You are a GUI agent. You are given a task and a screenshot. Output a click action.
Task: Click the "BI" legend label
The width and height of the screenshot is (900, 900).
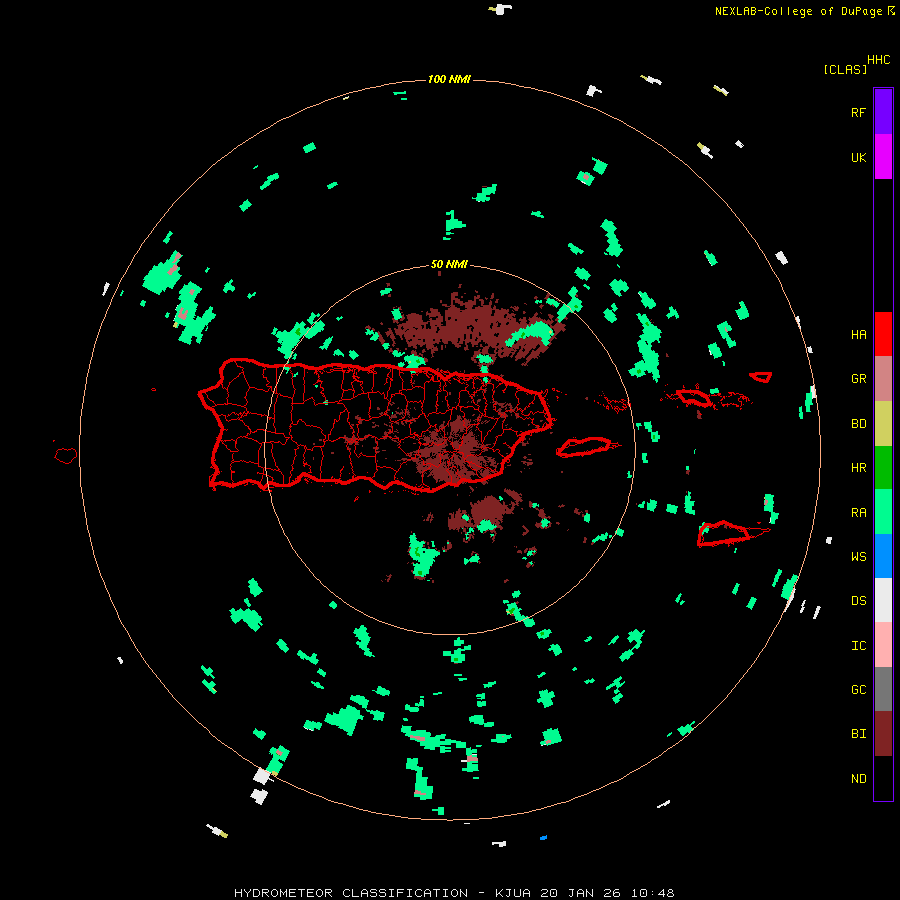pyautogui.click(x=858, y=734)
